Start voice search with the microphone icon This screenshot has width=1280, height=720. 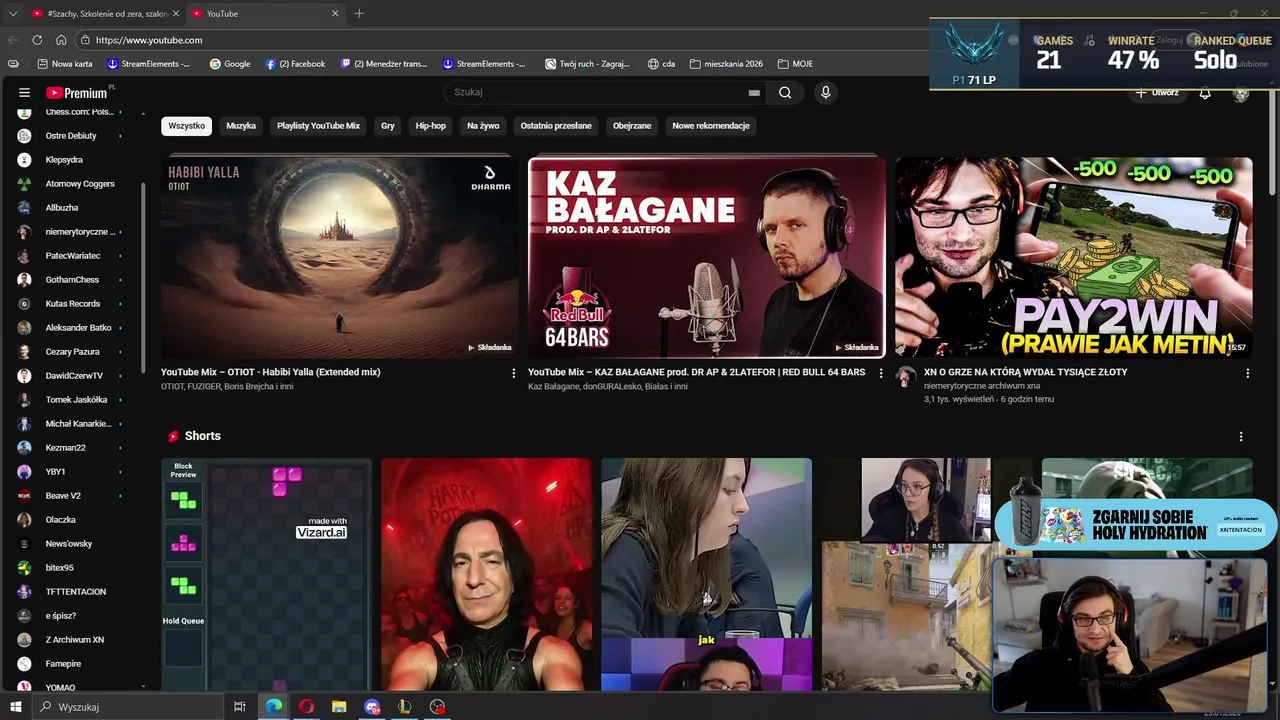click(825, 93)
